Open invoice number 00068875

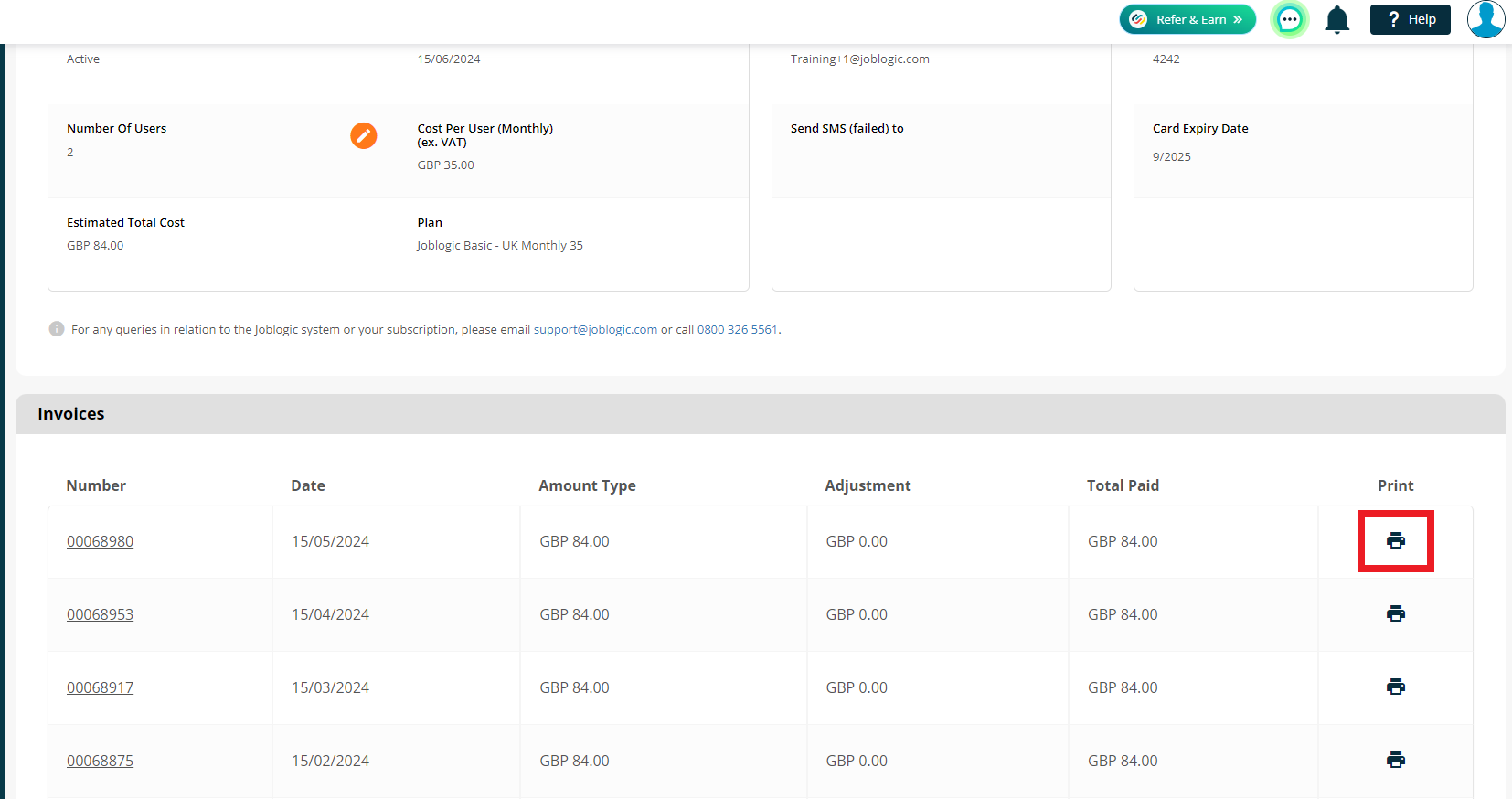100,761
